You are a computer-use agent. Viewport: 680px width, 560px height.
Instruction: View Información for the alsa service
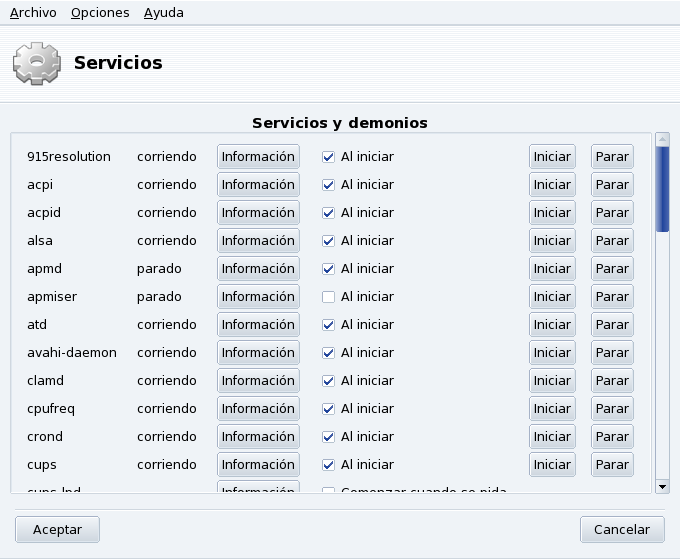click(258, 241)
